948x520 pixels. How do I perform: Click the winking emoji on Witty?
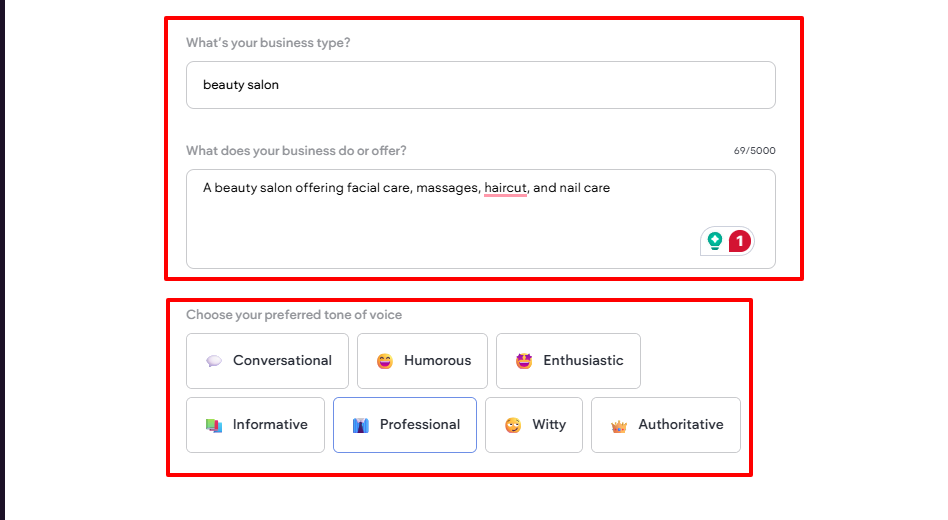(x=513, y=425)
